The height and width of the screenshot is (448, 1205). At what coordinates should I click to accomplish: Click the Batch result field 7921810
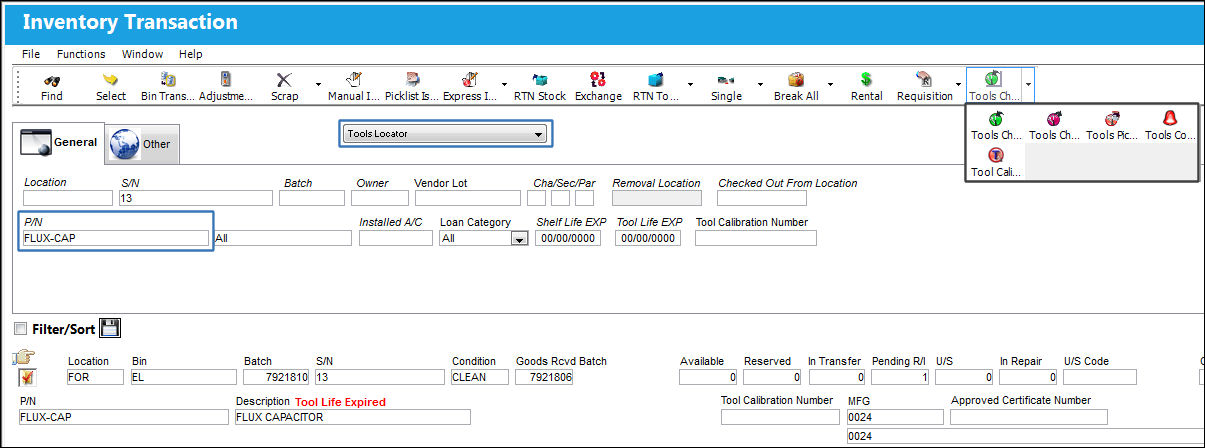[x=275, y=377]
